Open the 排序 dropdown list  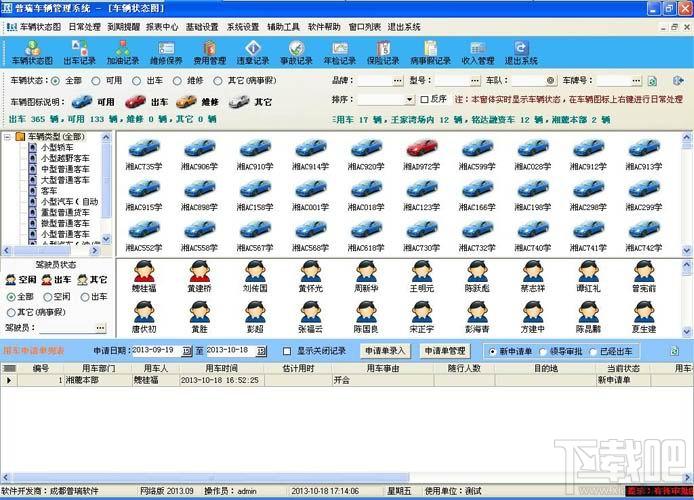coord(409,100)
